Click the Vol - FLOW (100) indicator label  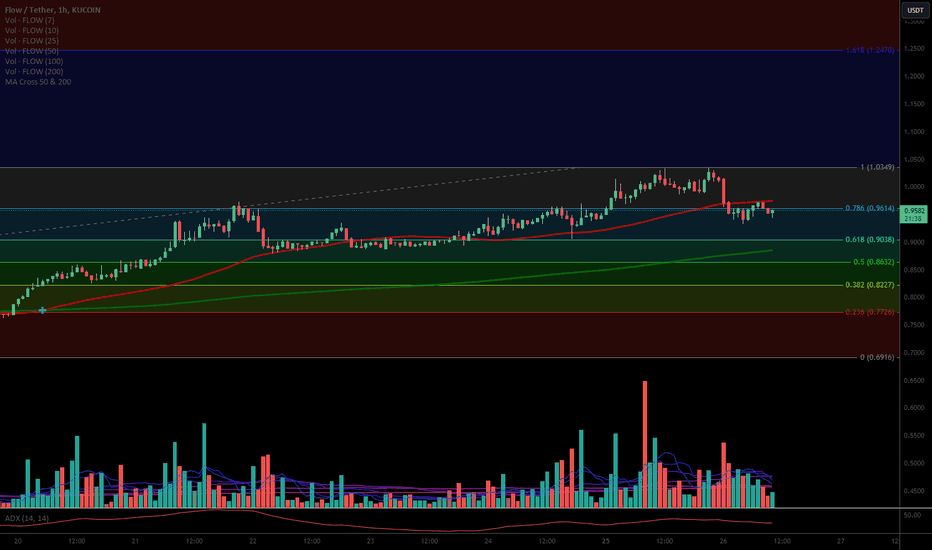tap(34, 61)
